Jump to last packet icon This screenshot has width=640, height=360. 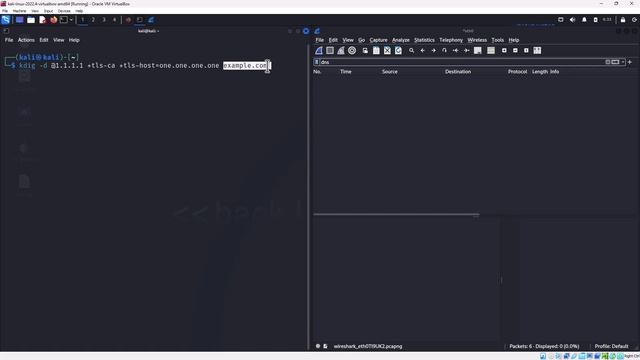tap(467, 51)
